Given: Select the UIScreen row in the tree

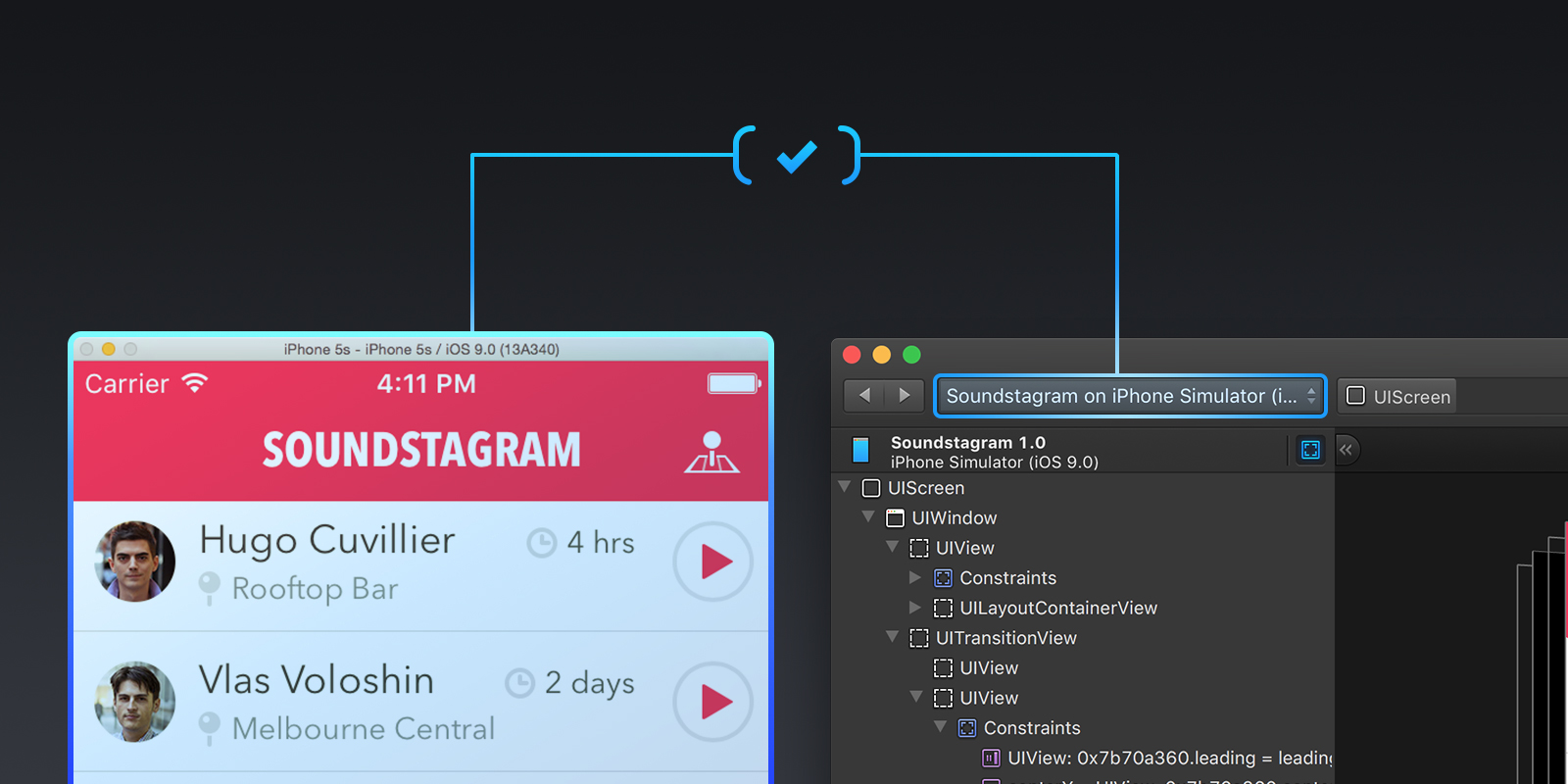Looking at the screenshot, I should point(1083,488).
